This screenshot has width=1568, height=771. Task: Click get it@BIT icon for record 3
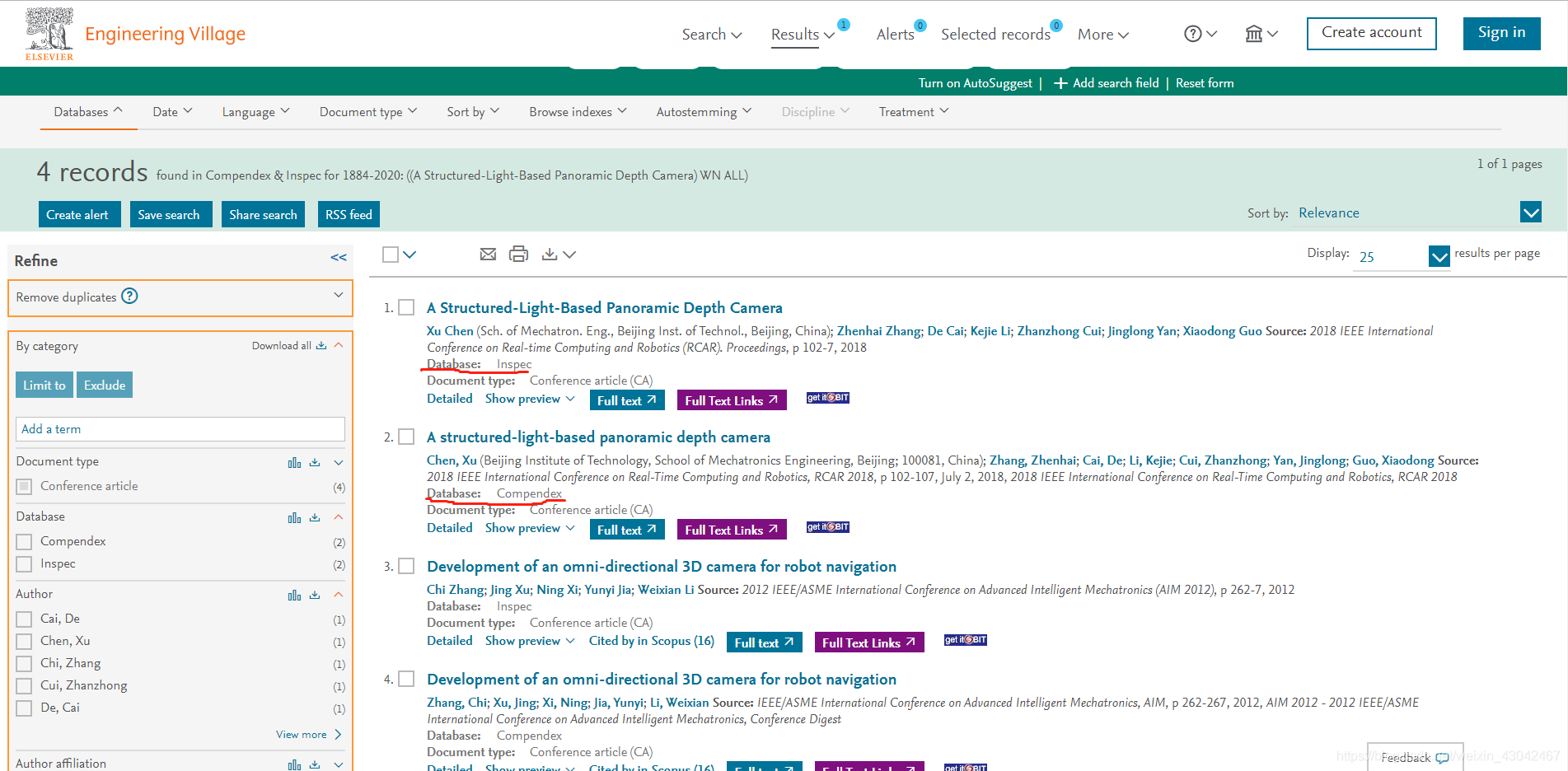(x=966, y=640)
